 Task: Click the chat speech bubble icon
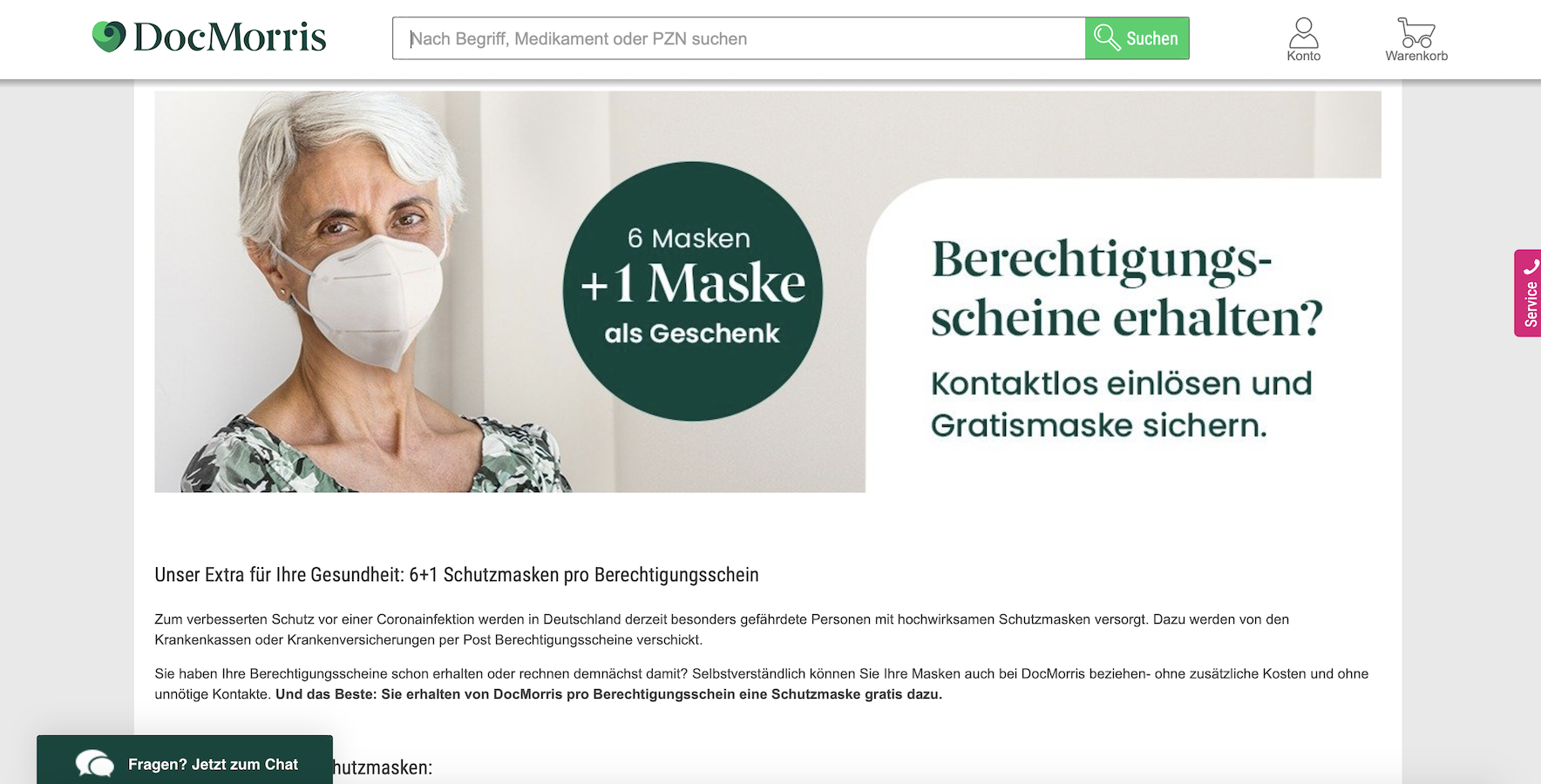pos(94,764)
